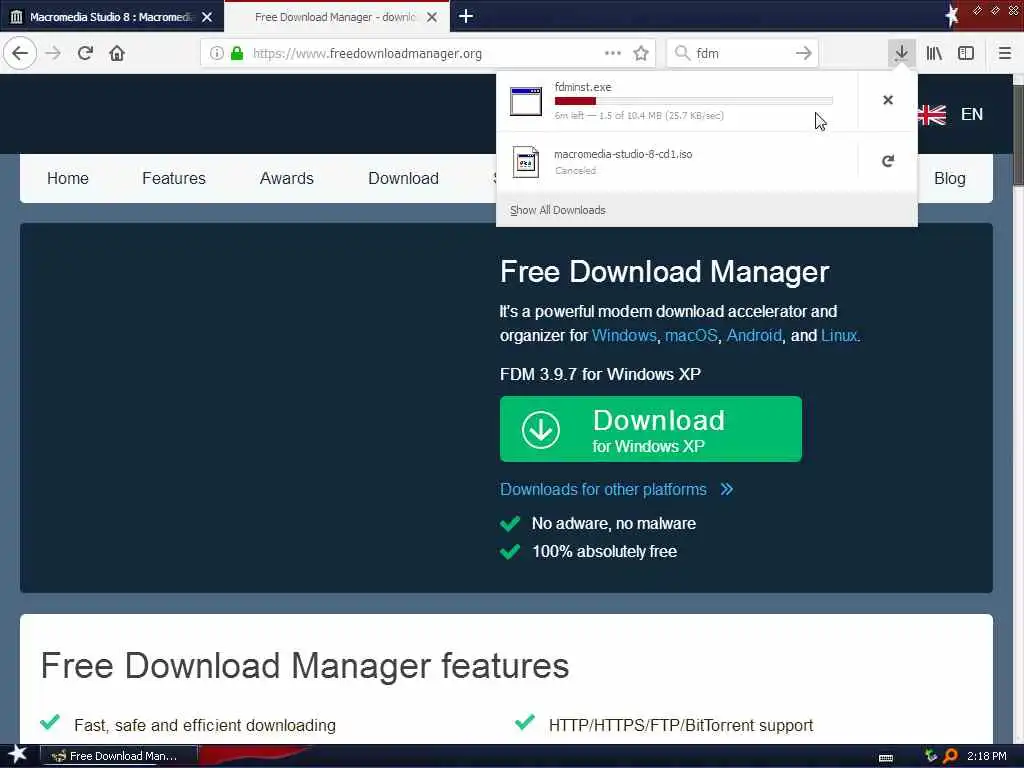Screen dimensions: 1024x768
Task: Open a new tab with plus
Action: click(x=466, y=16)
